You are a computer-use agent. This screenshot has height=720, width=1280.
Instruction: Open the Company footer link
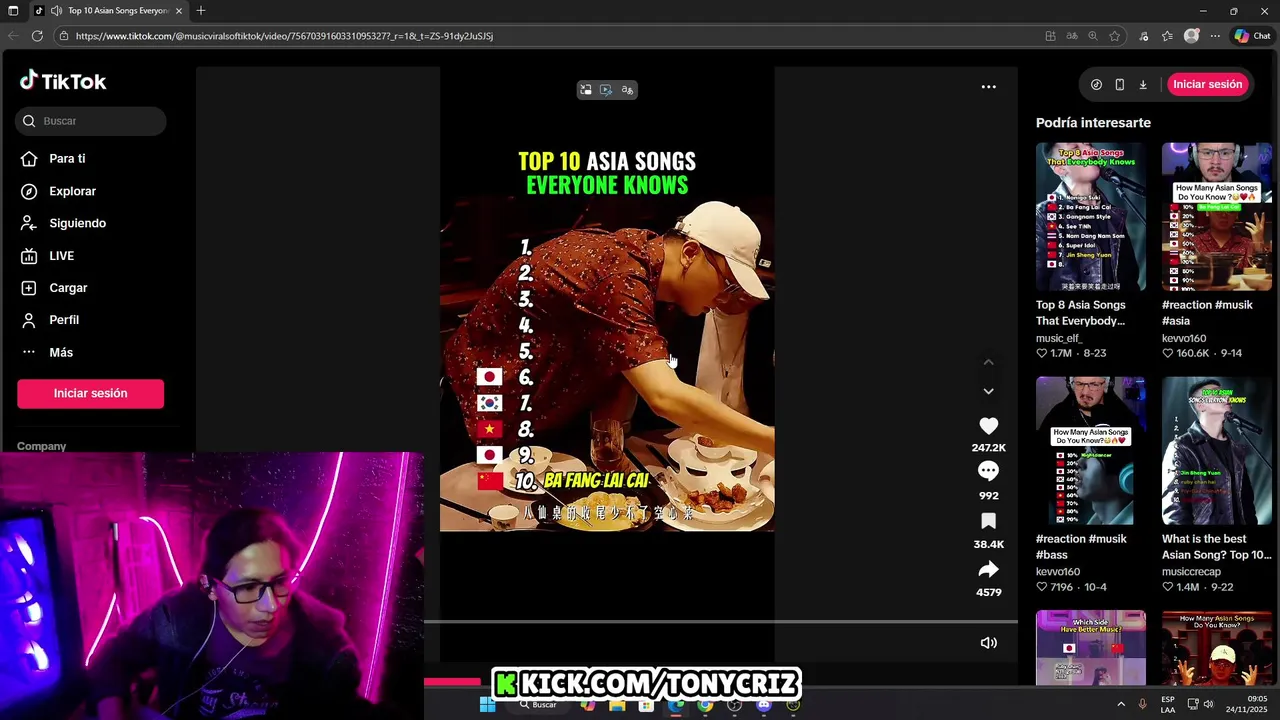click(41, 446)
